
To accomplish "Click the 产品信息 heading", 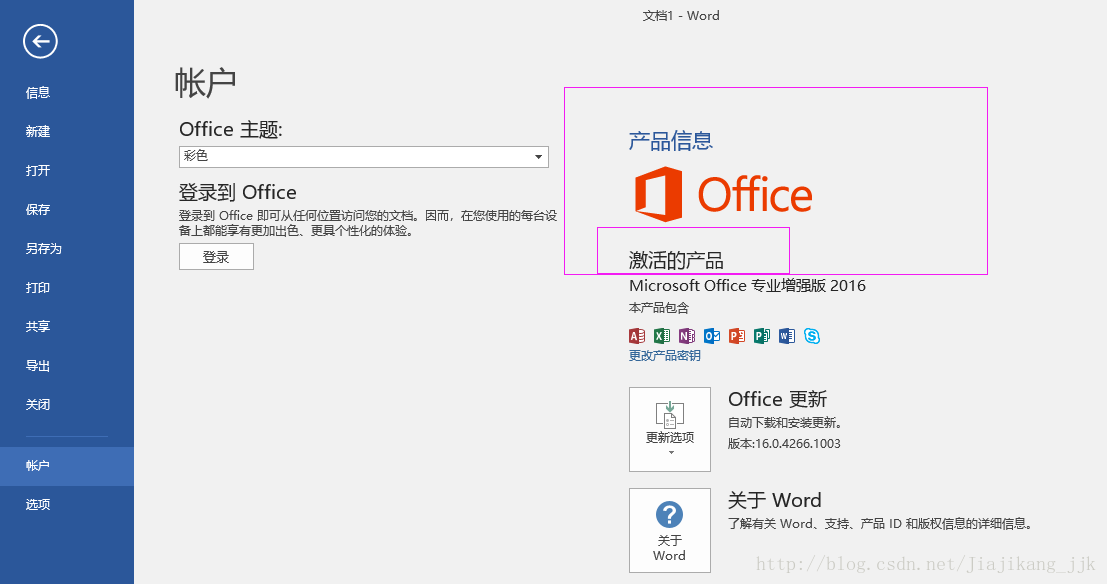I will [x=671, y=141].
